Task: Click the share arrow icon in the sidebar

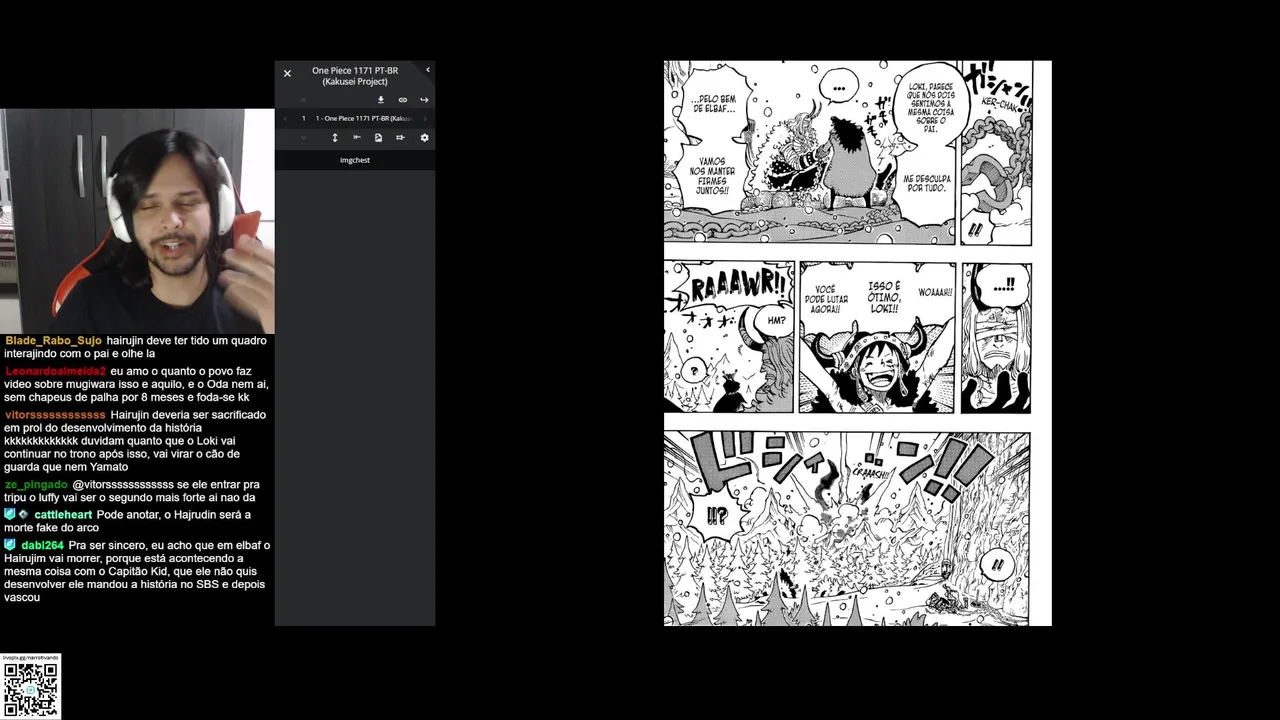Action: pyautogui.click(x=424, y=100)
